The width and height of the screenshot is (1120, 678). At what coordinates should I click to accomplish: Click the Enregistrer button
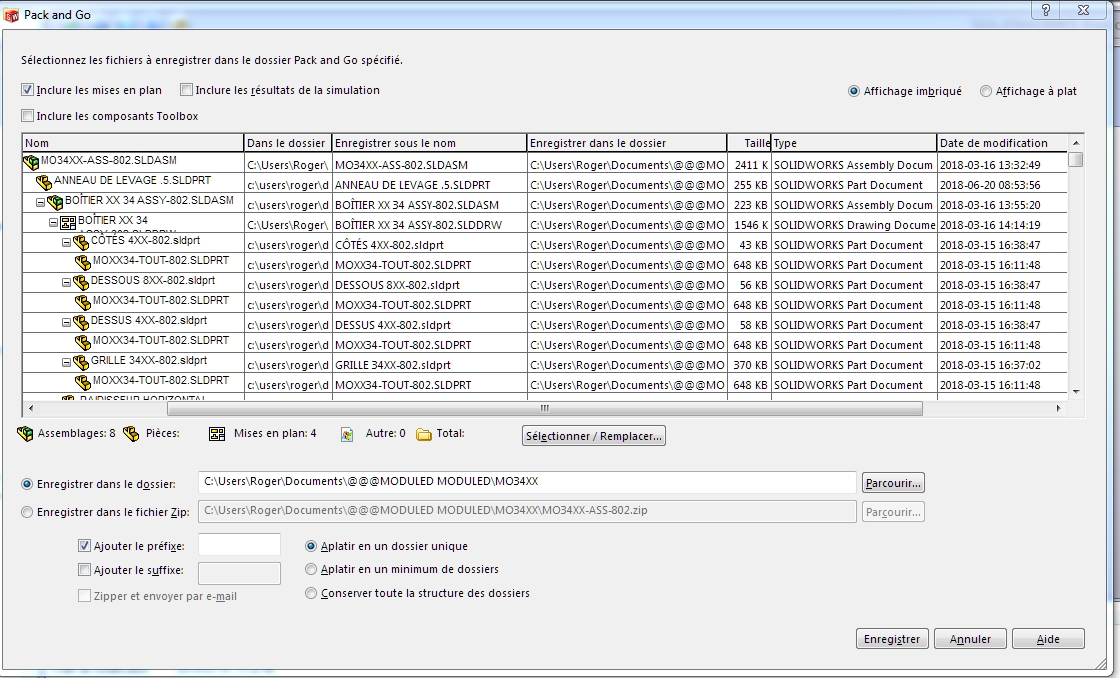click(892, 639)
